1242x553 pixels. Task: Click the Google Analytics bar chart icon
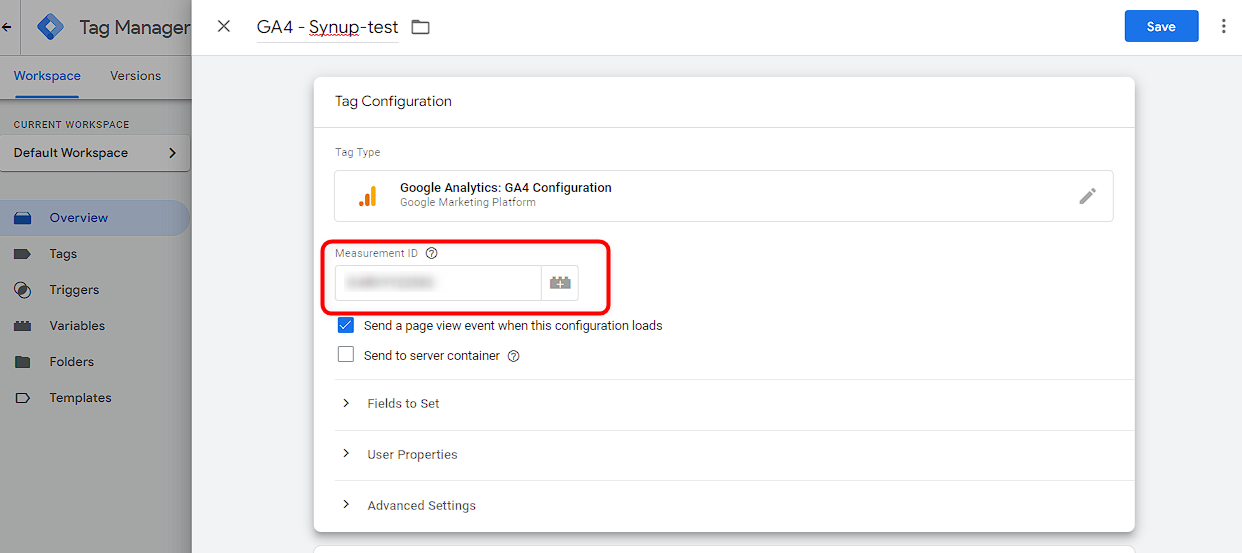tap(368, 196)
